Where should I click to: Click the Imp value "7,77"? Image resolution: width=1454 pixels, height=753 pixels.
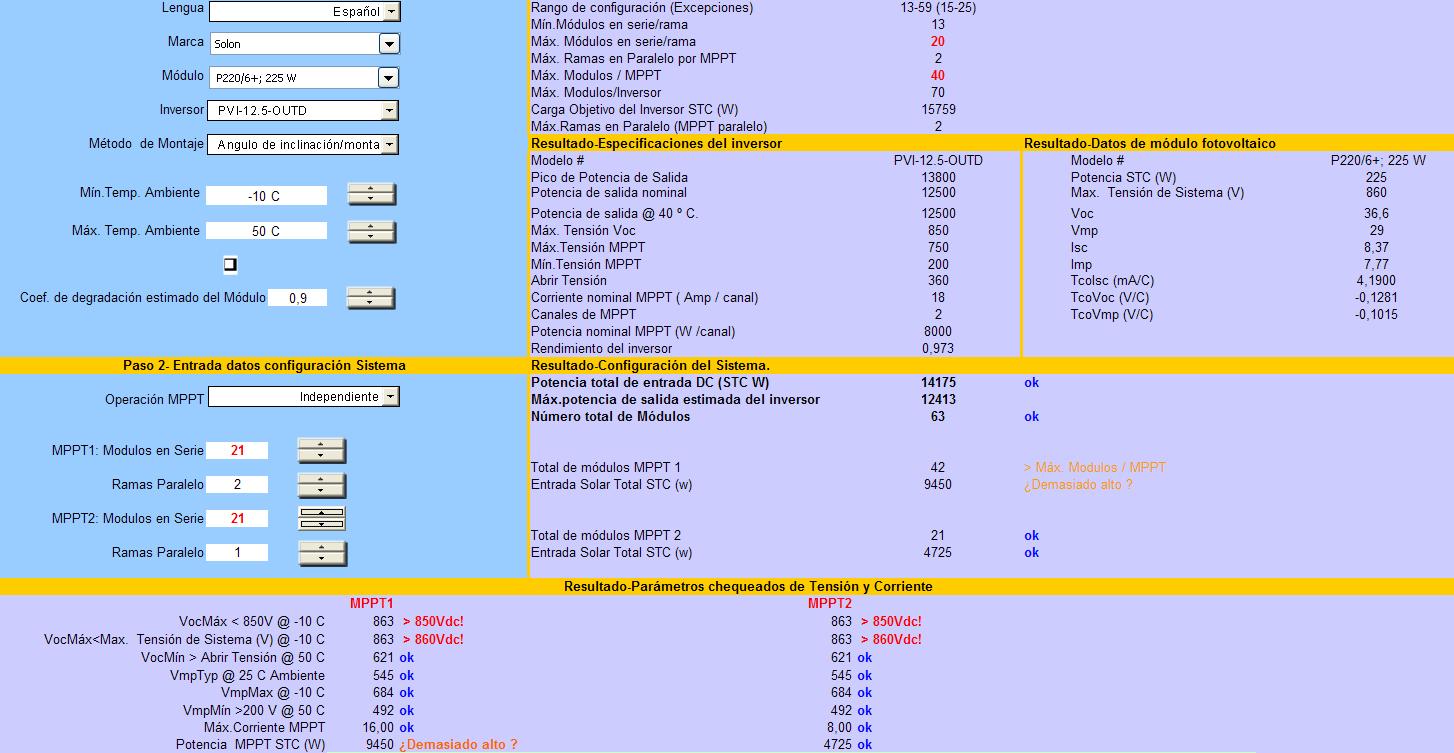pos(1376,265)
